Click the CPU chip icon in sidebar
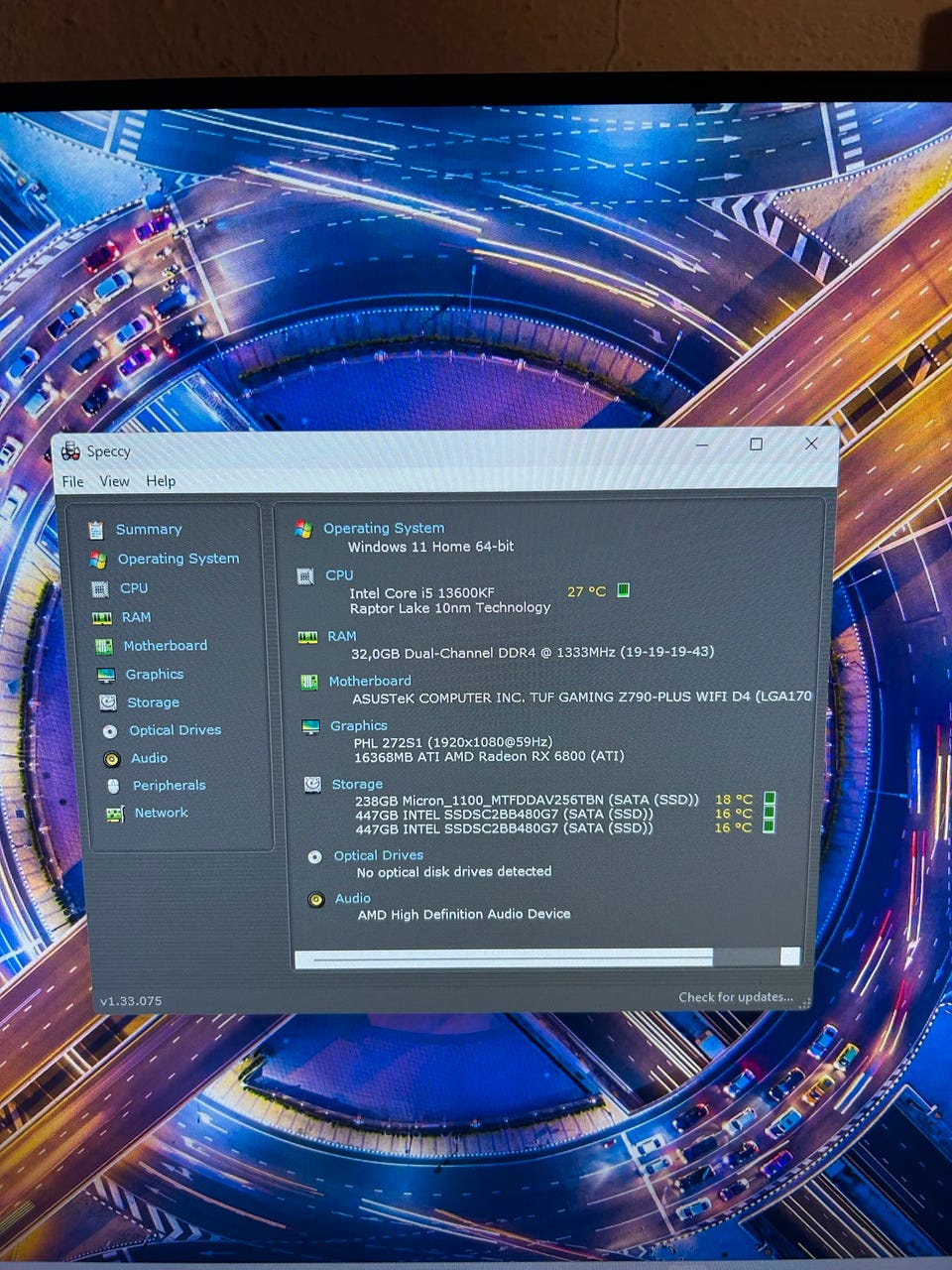The width and height of the screenshot is (952, 1270). point(100,589)
